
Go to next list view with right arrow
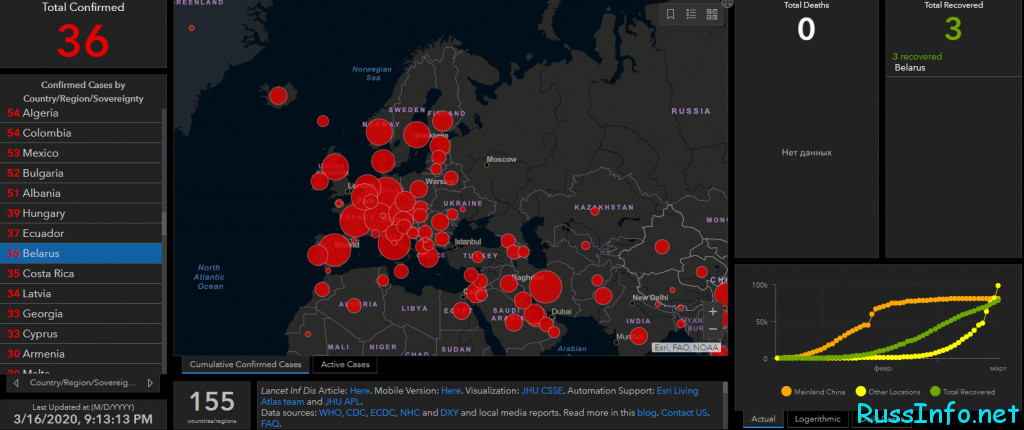pyautogui.click(x=150, y=383)
